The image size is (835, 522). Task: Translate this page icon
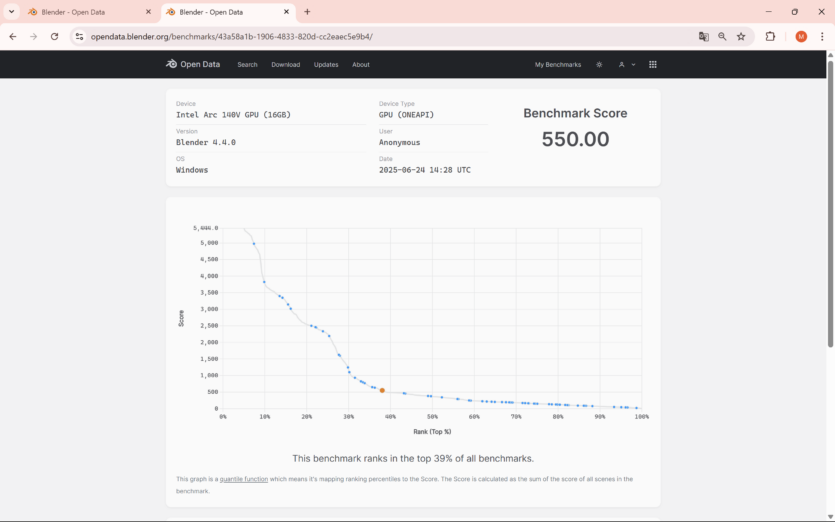click(x=703, y=37)
